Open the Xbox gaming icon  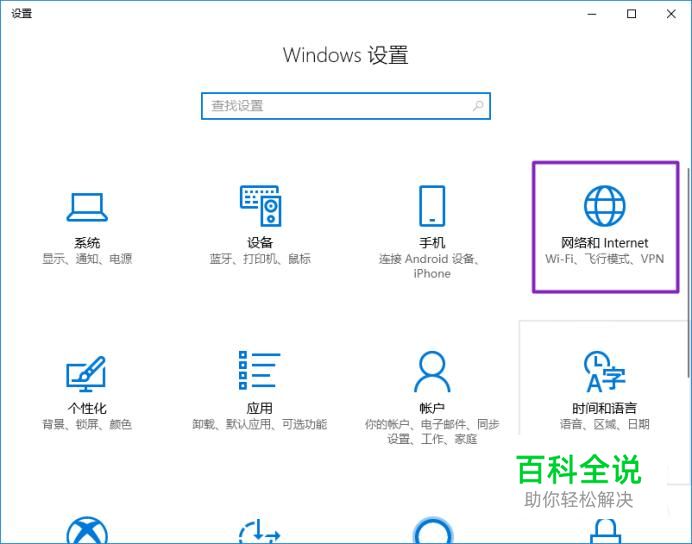coord(87,530)
